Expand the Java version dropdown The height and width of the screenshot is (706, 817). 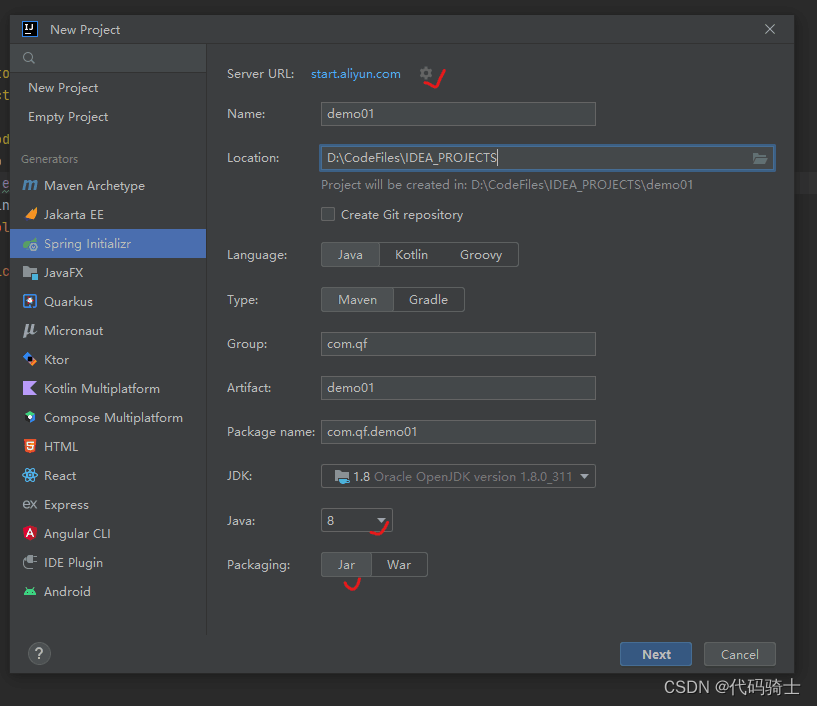(378, 520)
